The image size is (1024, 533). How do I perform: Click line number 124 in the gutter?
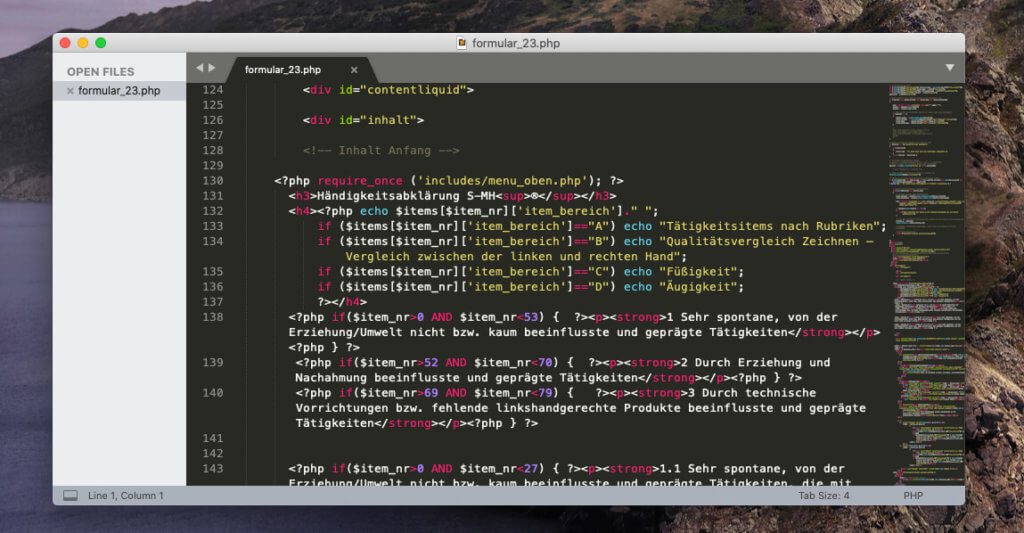pos(213,90)
